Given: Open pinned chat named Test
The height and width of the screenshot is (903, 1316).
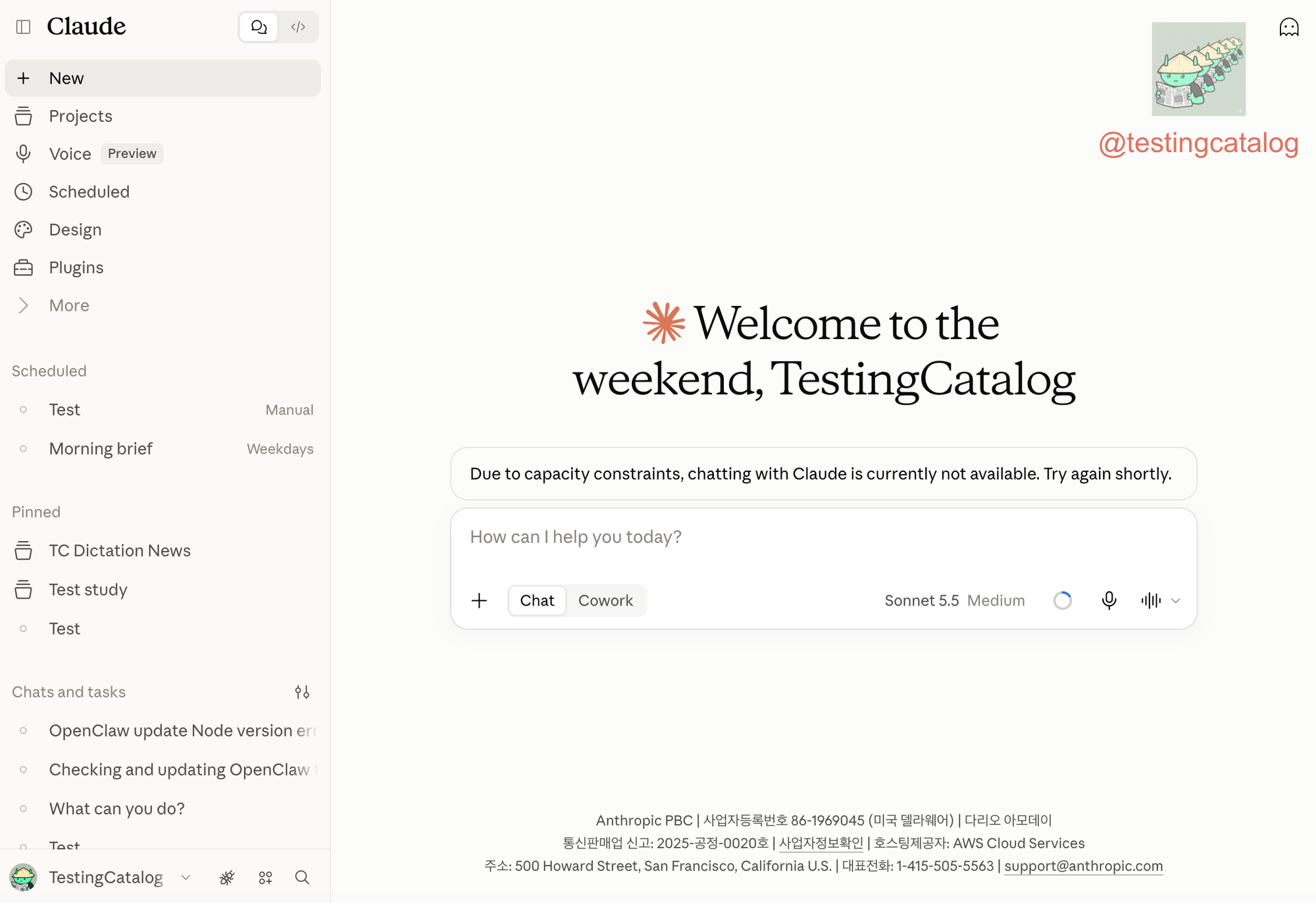Looking at the screenshot, I should 163,629.
